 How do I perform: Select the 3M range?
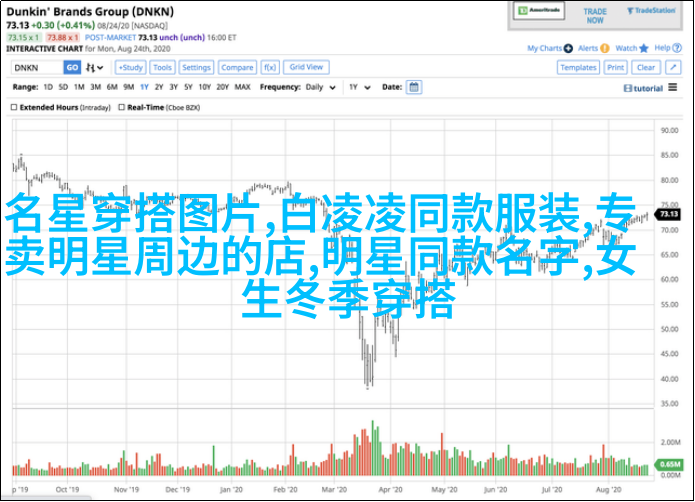click(x=95, y=87)
